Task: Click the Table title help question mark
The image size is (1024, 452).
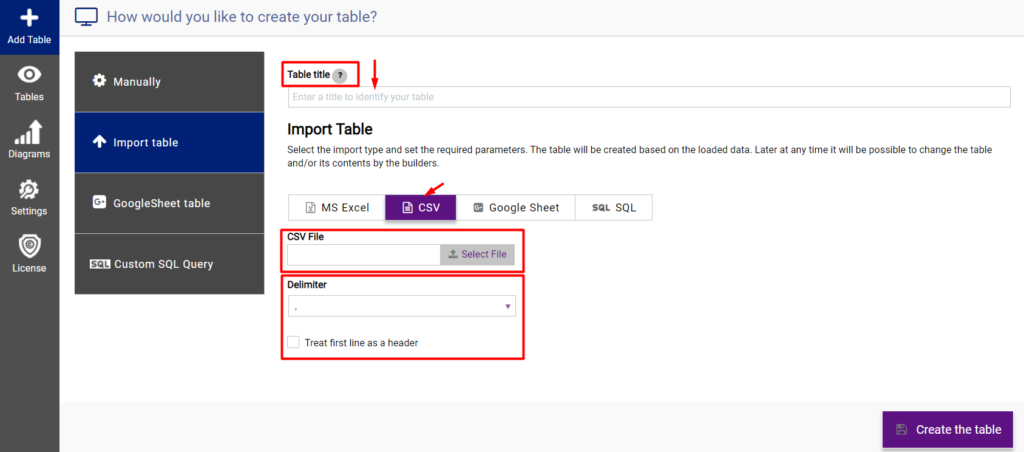Action: coord(340,76)
